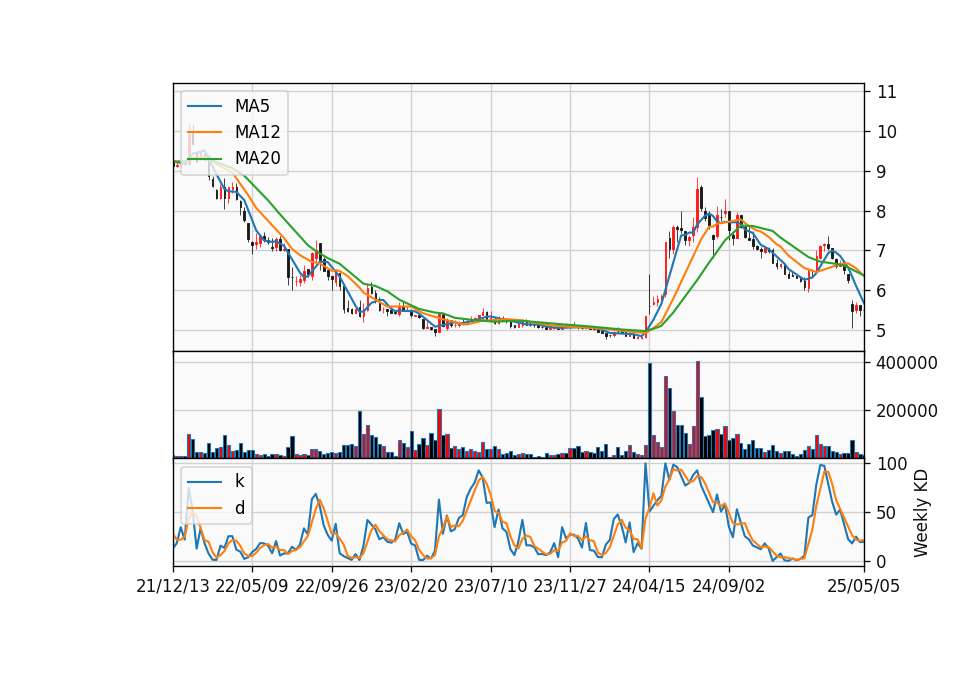Viewport: 960px width, 690px height.
Task: Click the Weekly KD axis title
Action: point(921,513)
